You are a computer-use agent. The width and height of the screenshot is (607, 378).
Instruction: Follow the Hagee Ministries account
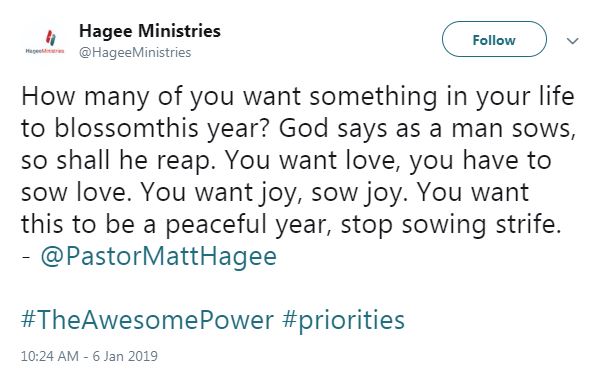point(494,40)
